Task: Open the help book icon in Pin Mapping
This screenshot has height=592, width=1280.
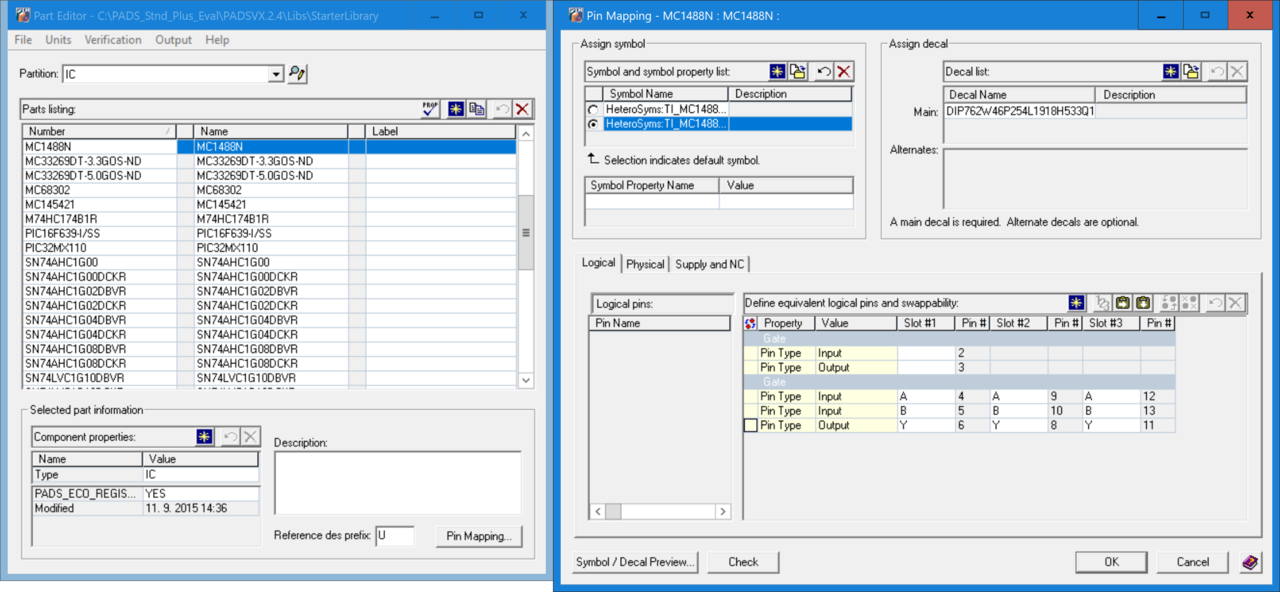Action: (1250, 562)
